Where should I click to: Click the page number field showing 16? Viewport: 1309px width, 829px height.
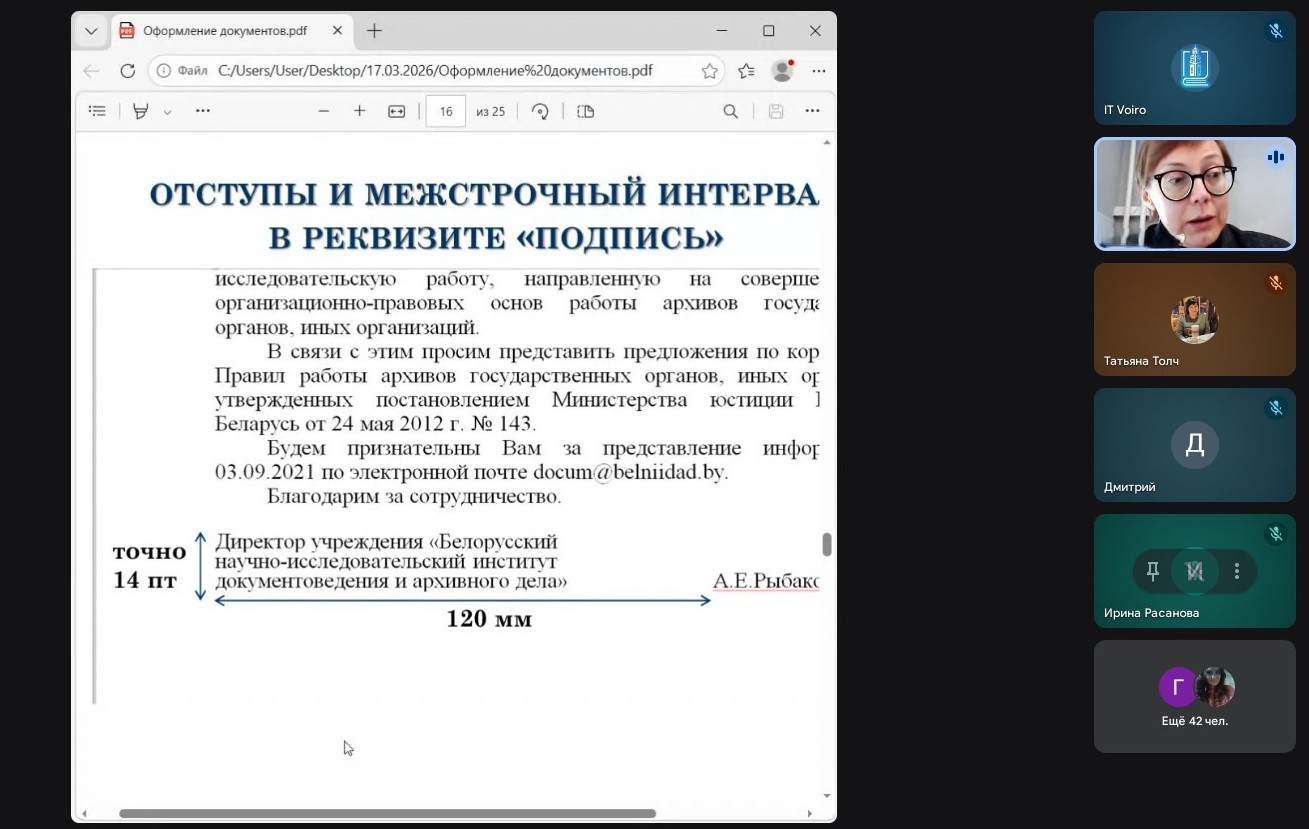(x=446, y=111)
